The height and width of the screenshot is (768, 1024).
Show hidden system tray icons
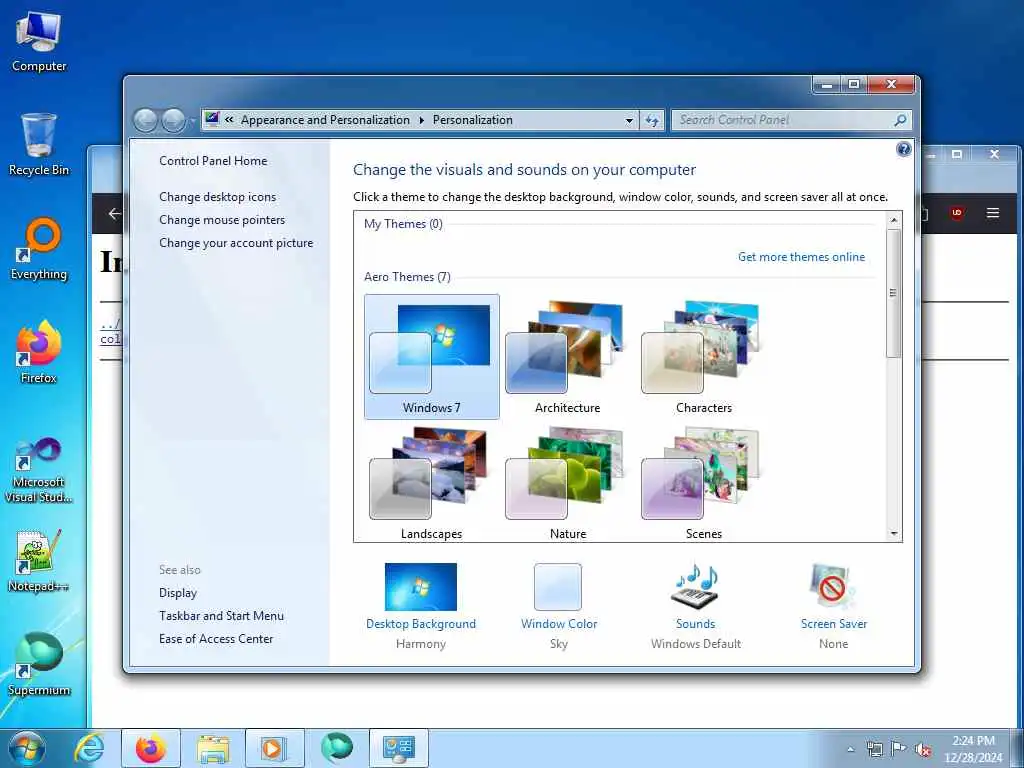pos(850,750)
